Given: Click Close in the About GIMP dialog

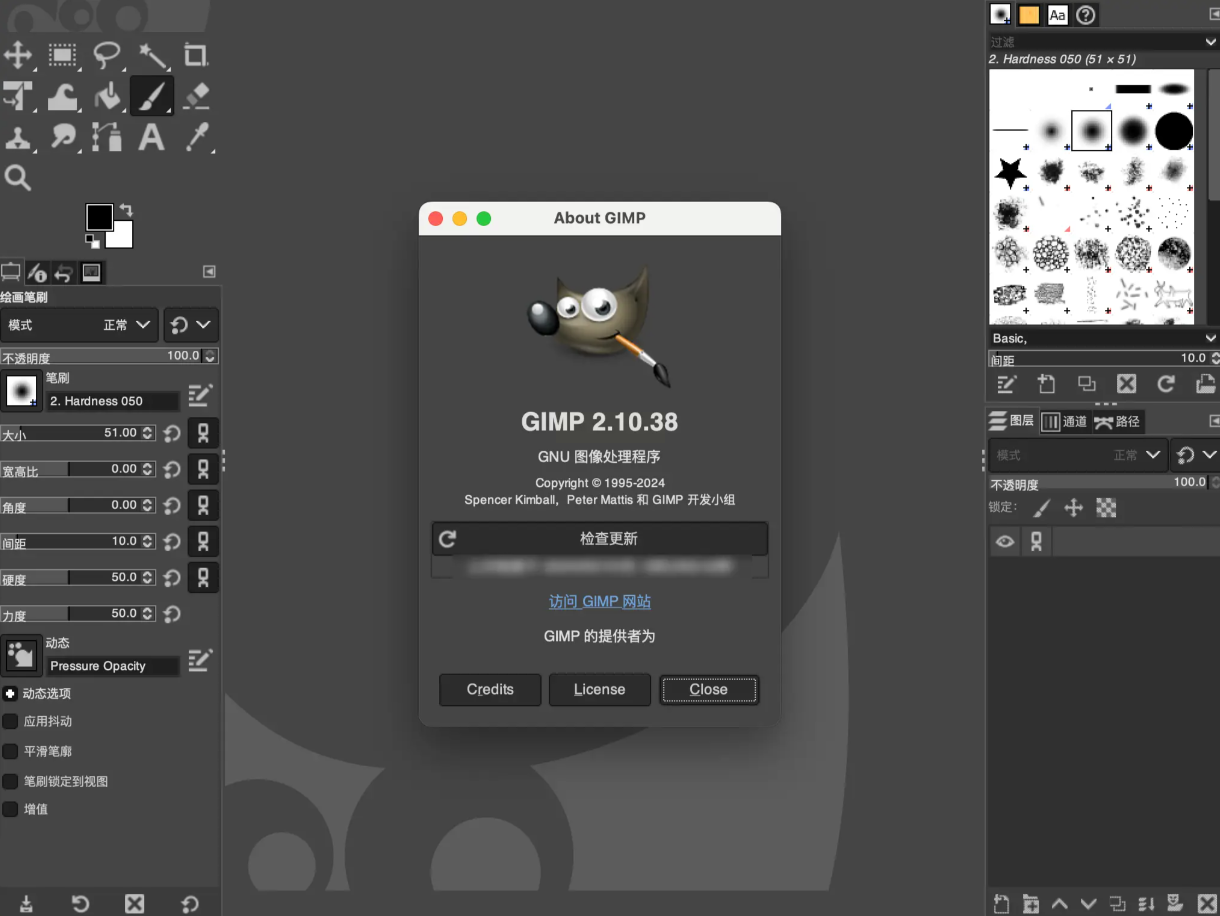Looking at the screenshot, I should click(x=708, y=689).
